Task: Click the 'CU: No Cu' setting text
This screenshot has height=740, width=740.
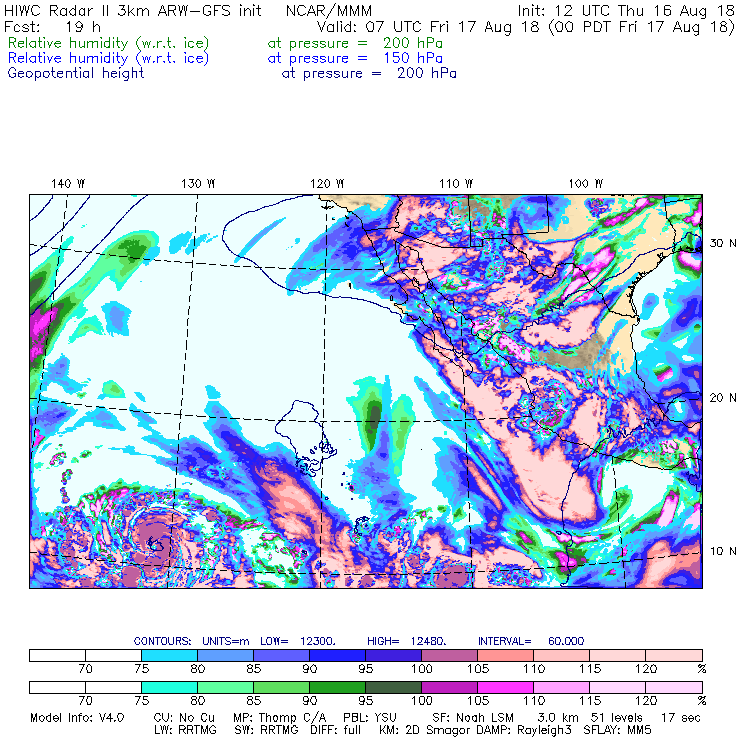Action: 184,718
